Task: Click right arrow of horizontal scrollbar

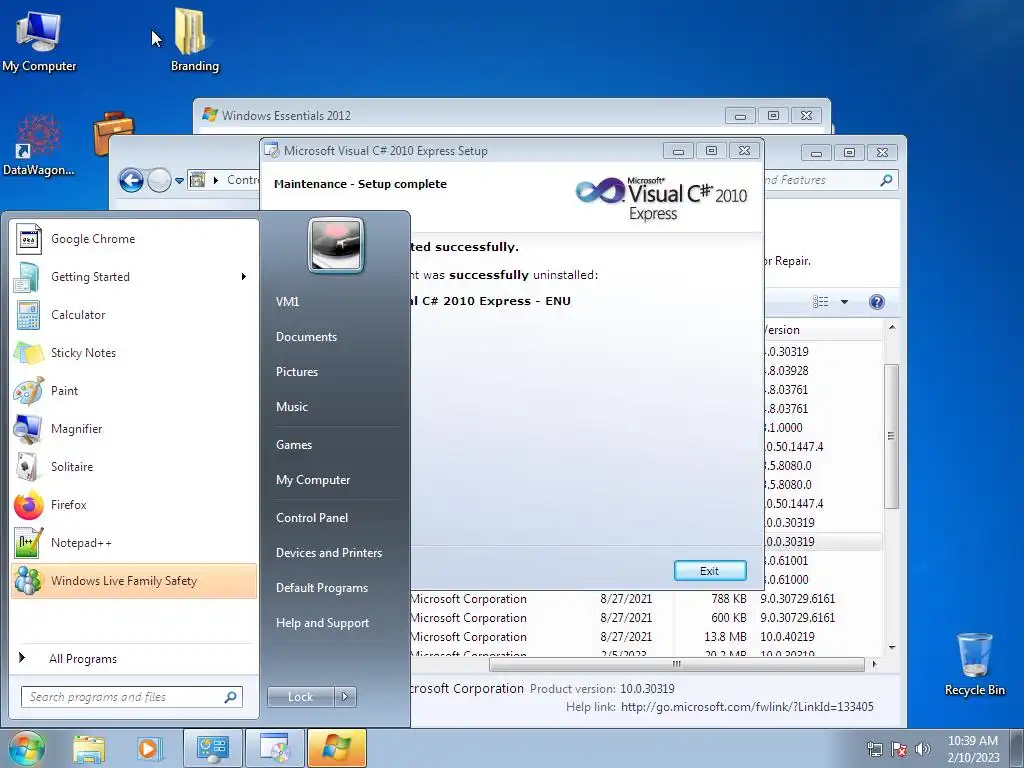Action: pos(874,664)
